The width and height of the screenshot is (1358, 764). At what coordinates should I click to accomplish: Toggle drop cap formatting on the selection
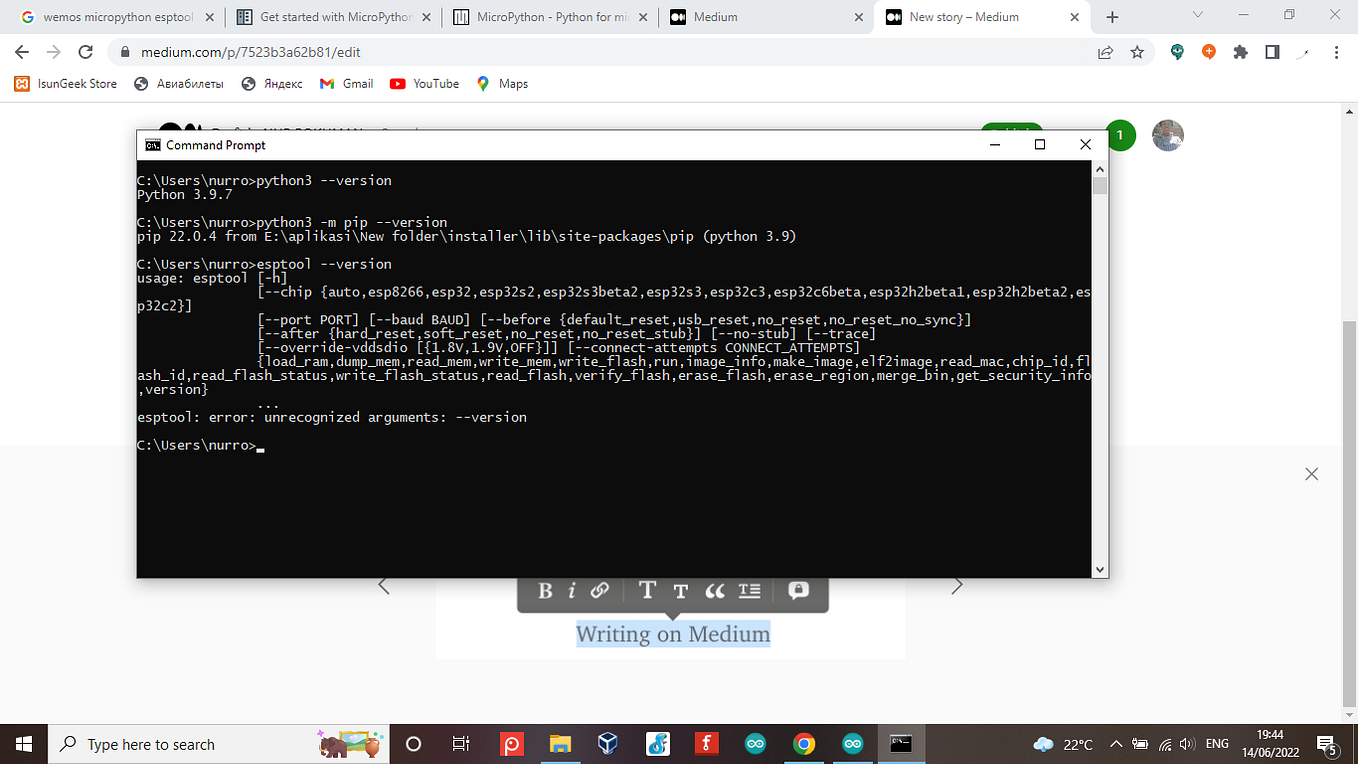pos(748,590)
